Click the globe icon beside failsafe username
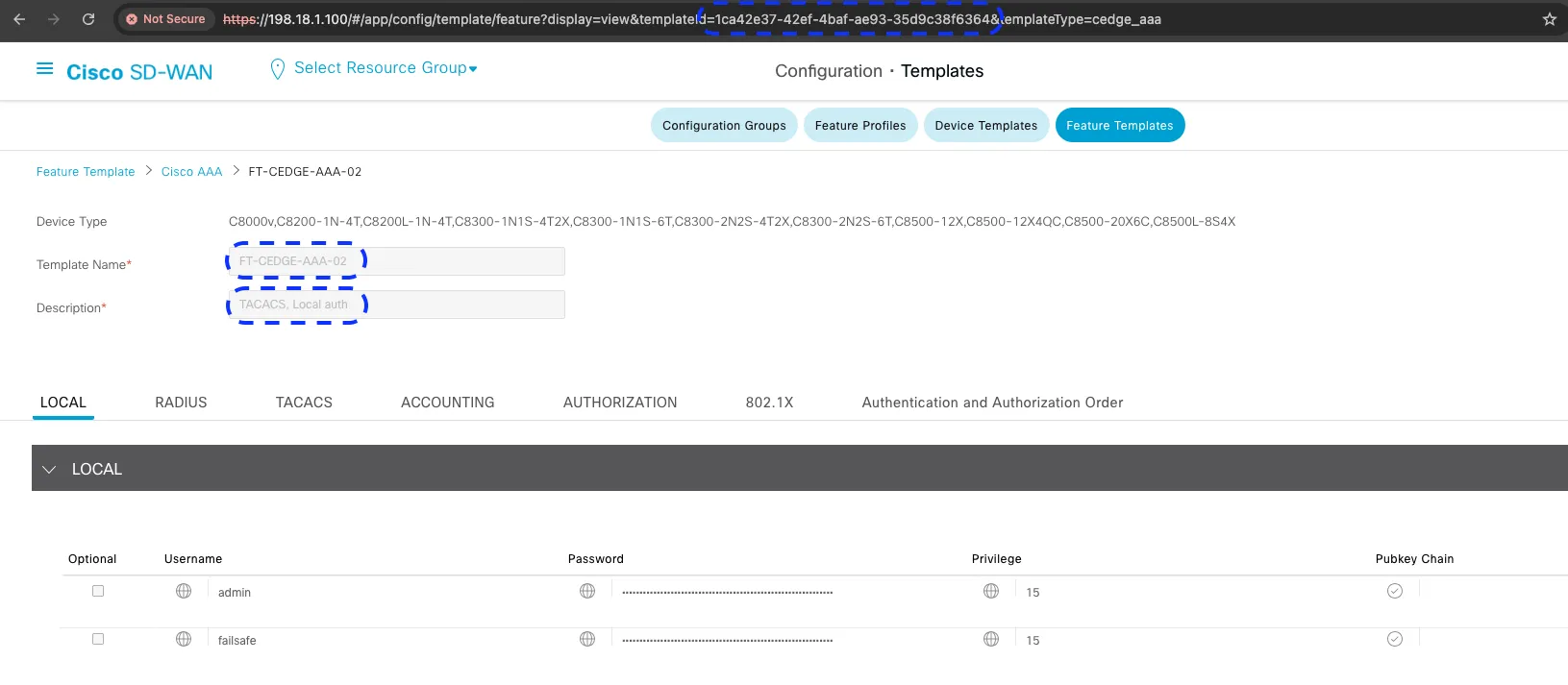Image resolution: width=1568 pixels, height=685 pixels. (184, 639)
